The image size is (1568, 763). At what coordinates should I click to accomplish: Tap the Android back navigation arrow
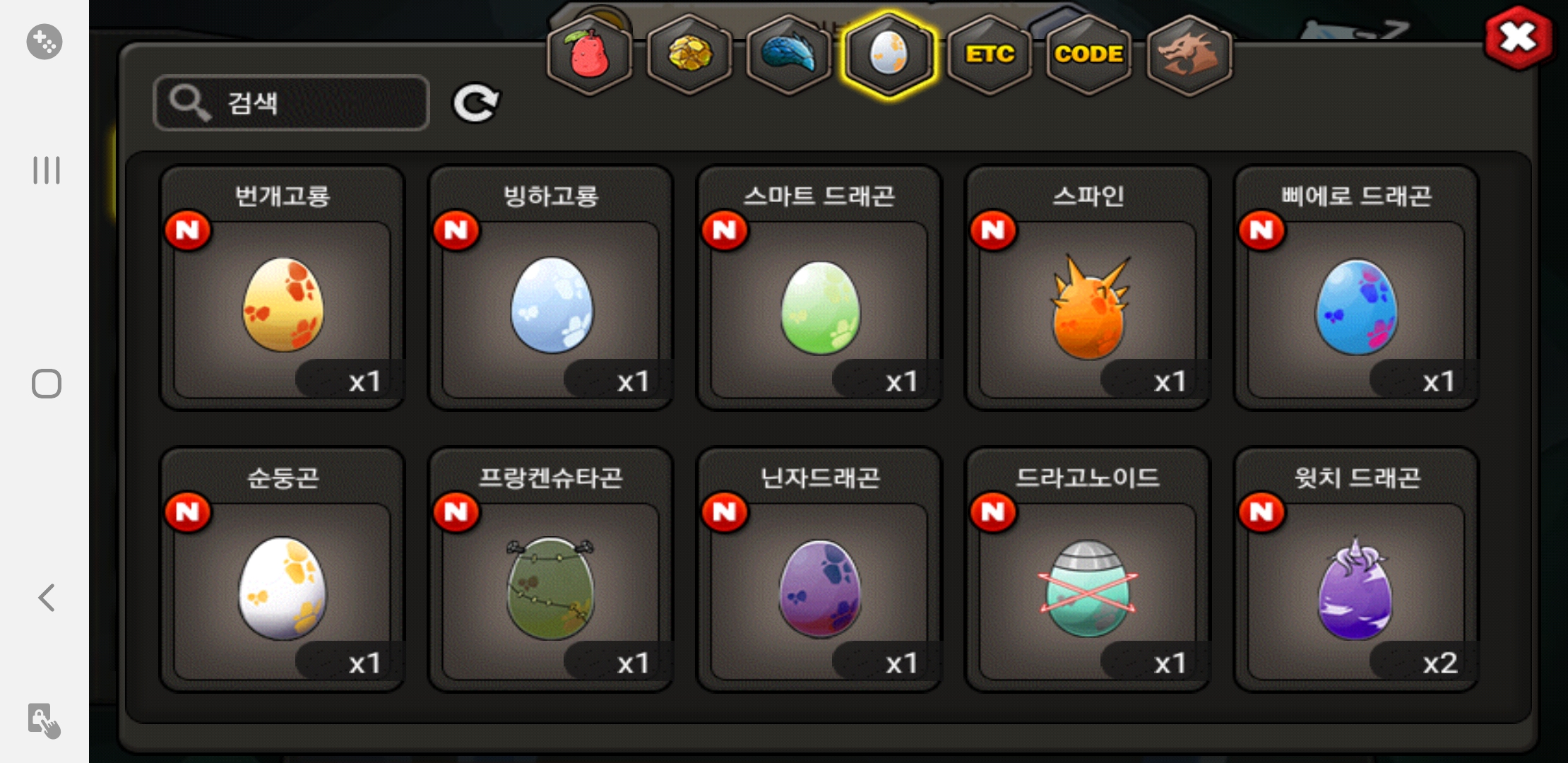click(x=47, y=598)
